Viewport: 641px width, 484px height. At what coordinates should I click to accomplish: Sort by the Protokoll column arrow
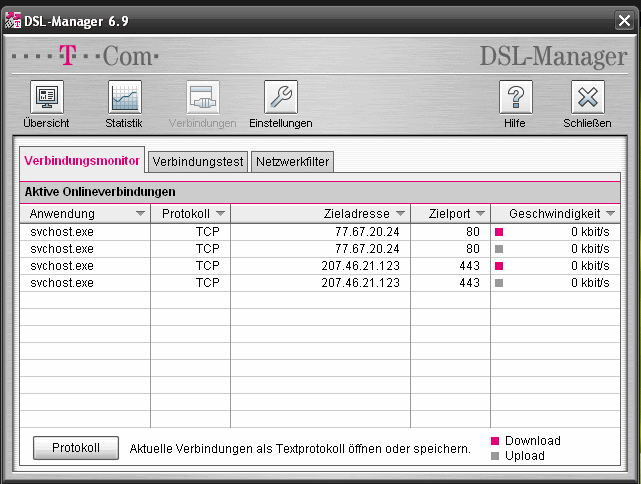220,213
